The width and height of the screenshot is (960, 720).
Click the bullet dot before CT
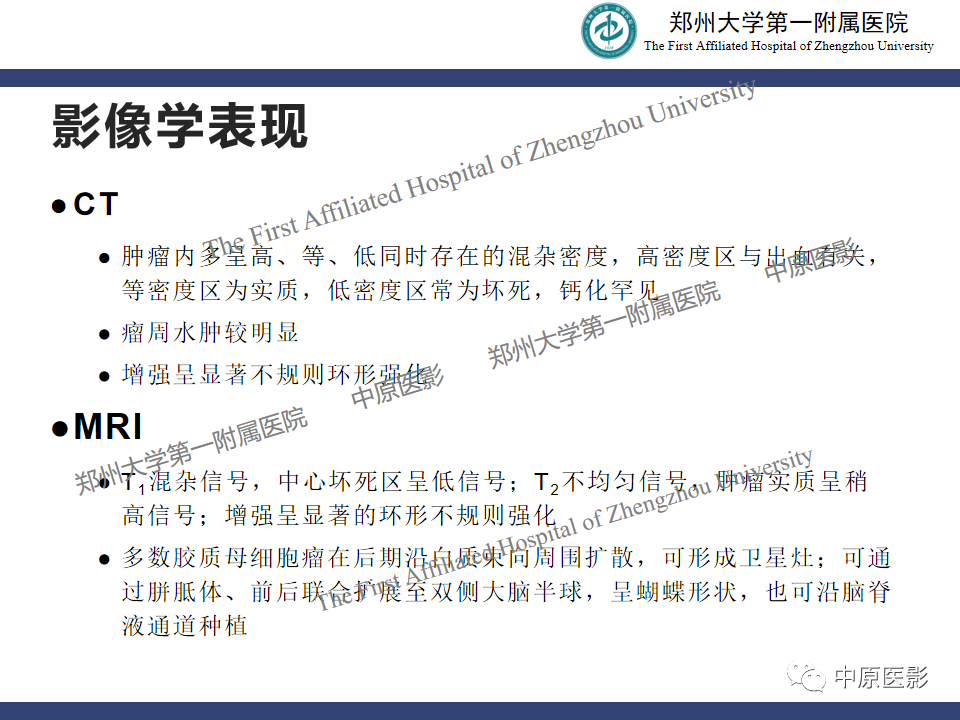(59, 206)
